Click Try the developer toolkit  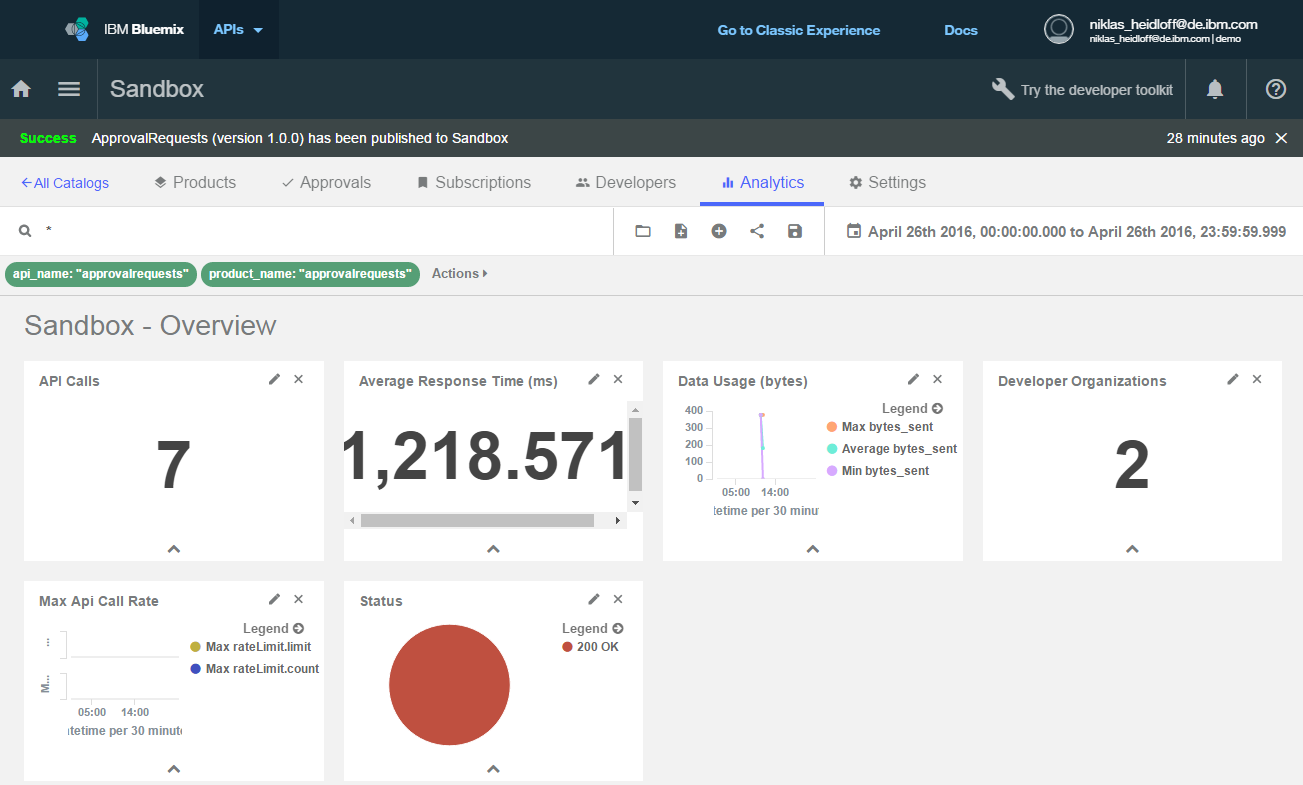tap(1097, 90)
